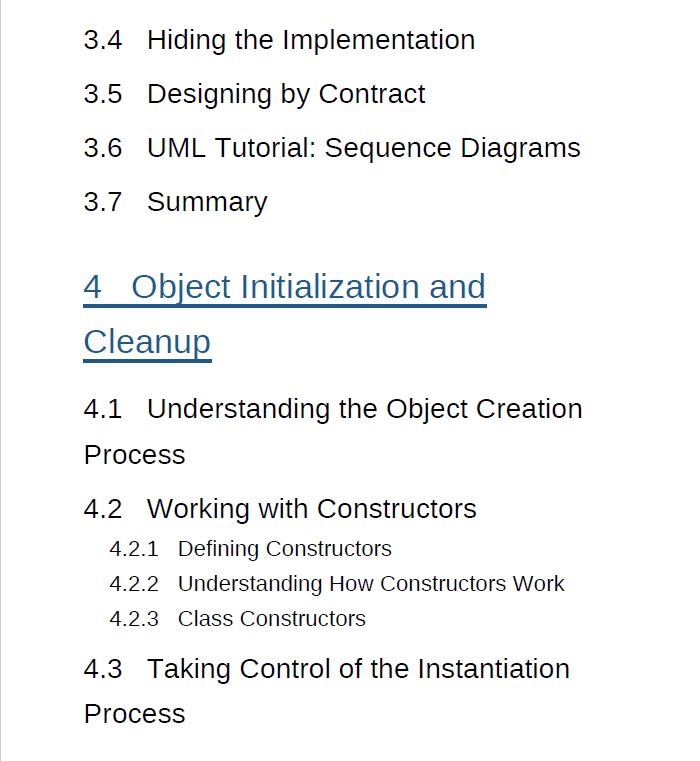Jump to the 3.7 'Summary' entry
This screenshot has height=761, width=700.
[206, 202]
